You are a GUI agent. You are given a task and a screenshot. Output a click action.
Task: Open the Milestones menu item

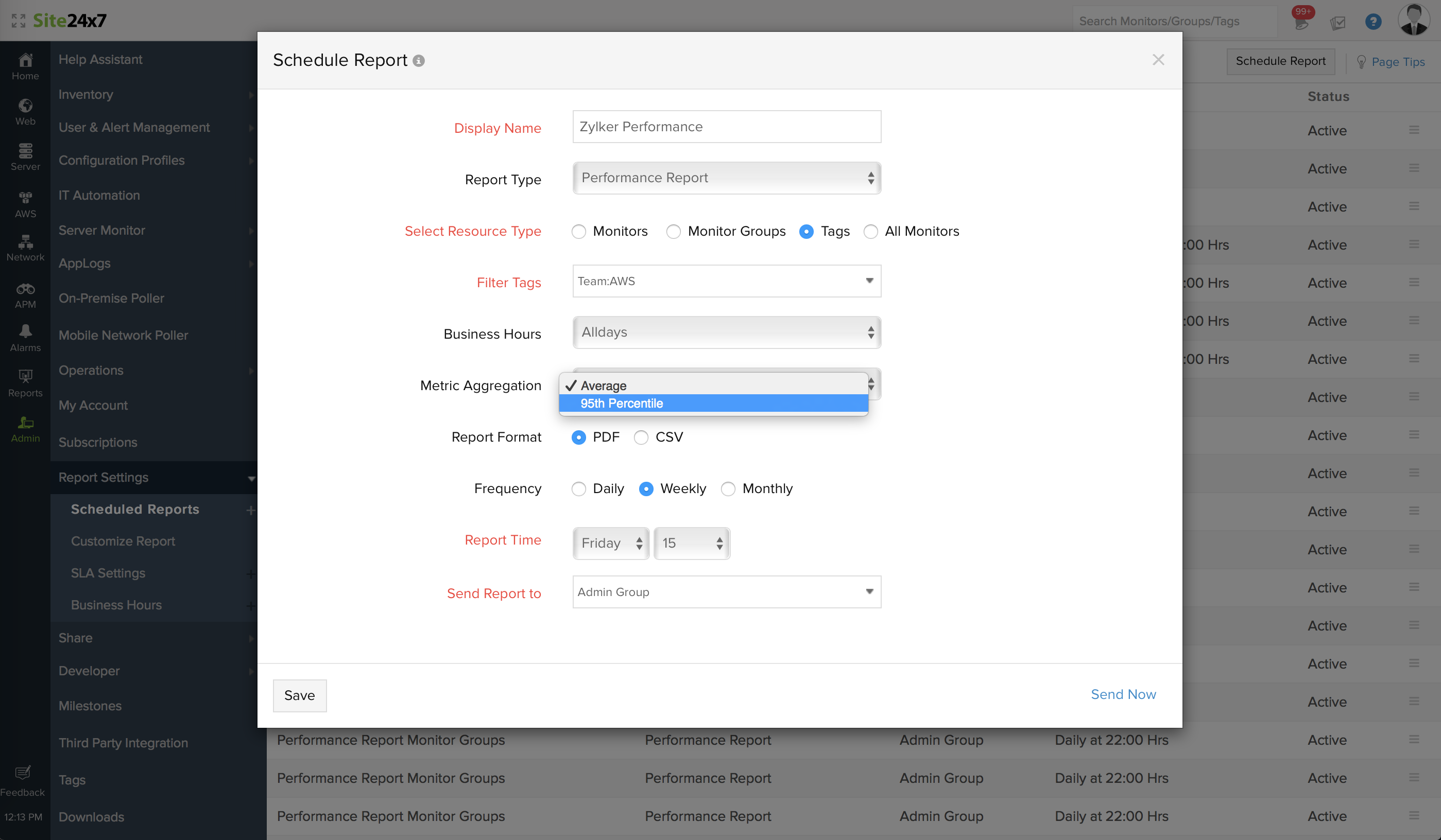(x=90, y=706)
